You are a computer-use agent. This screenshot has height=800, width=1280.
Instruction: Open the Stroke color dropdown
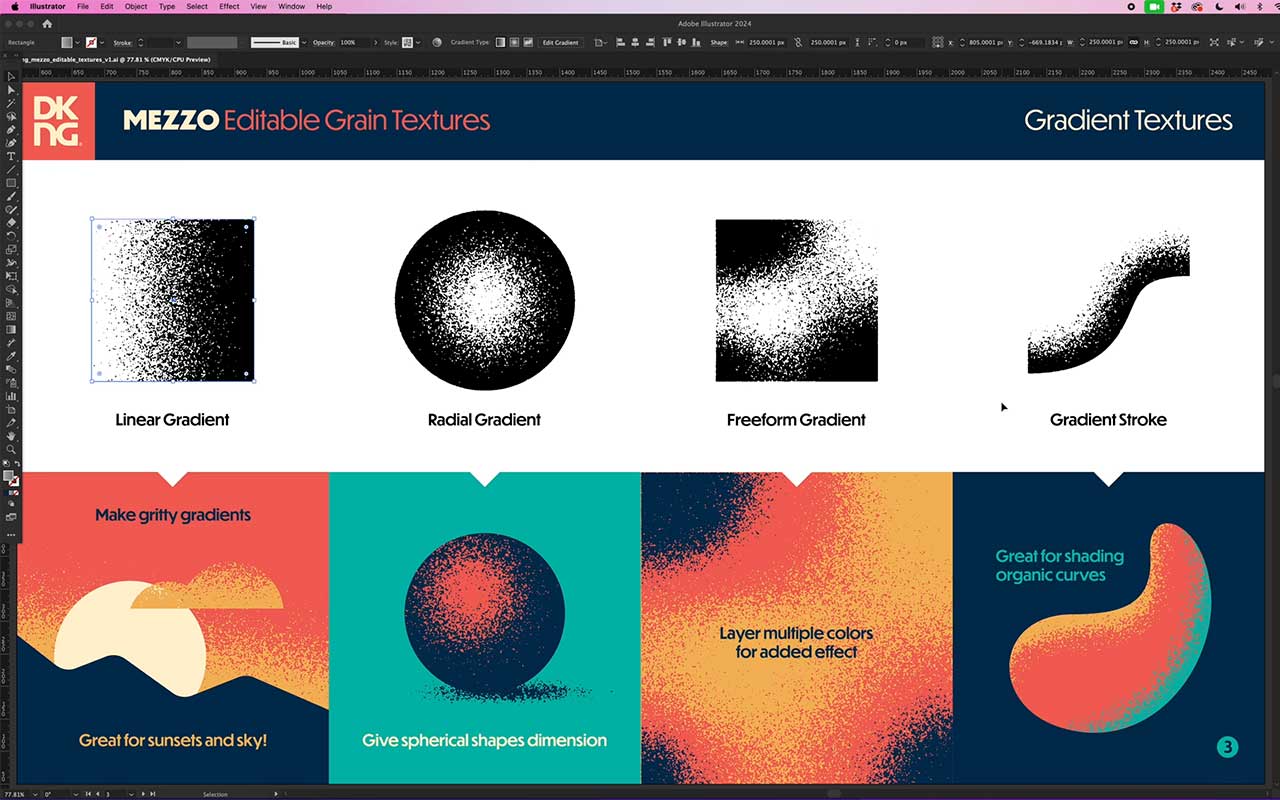[102, 43]
